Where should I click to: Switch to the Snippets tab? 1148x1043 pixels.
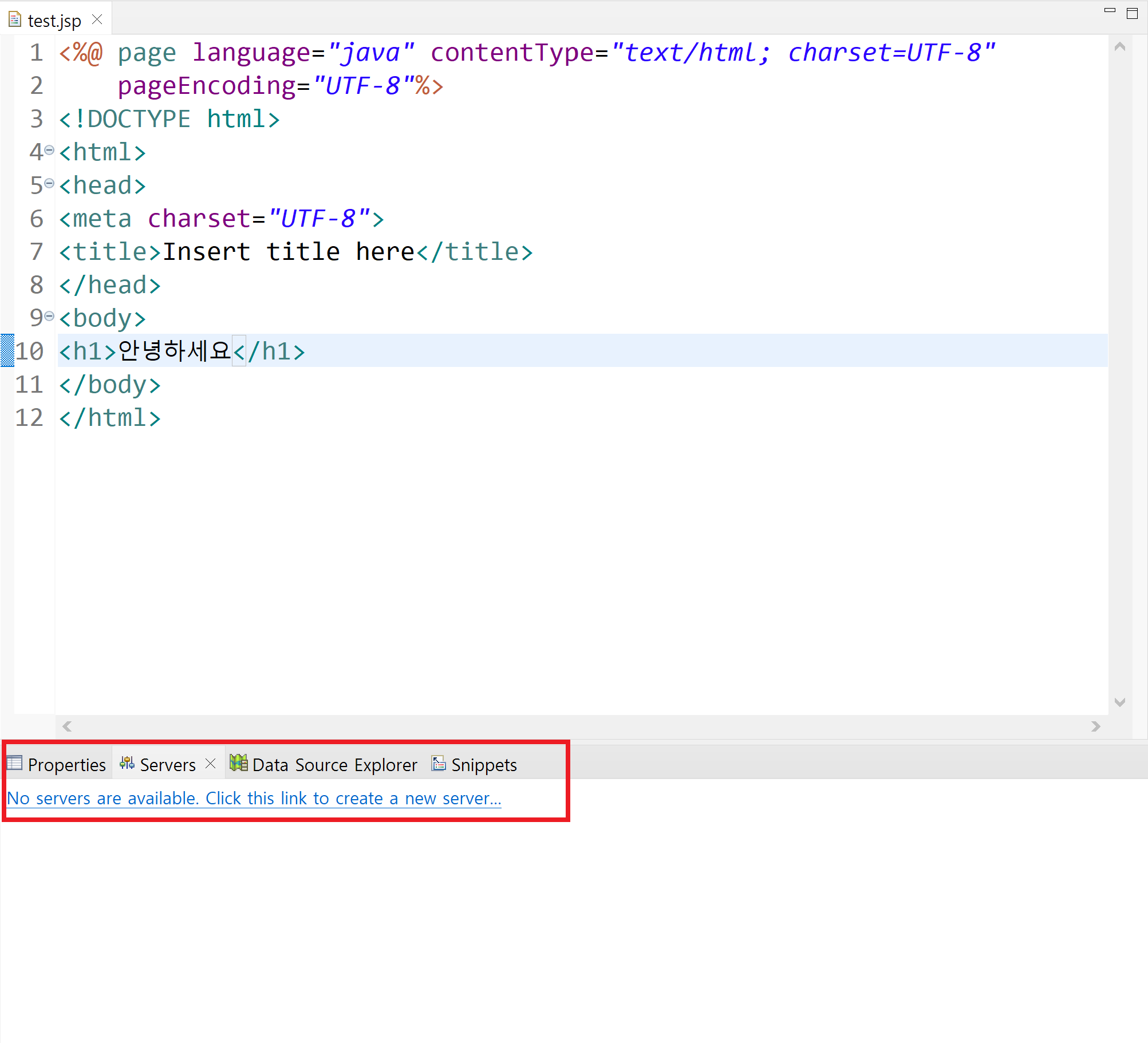coord(484,765)
